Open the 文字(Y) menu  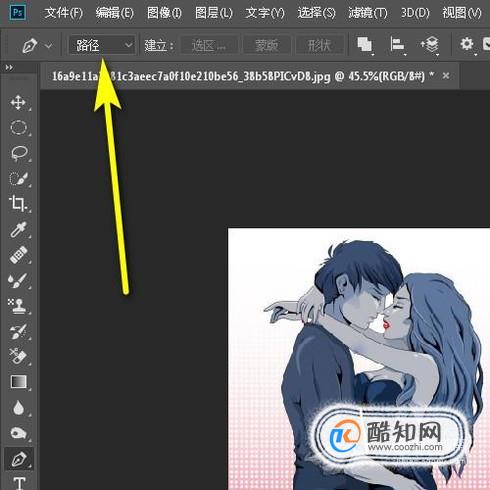(265, 13)
